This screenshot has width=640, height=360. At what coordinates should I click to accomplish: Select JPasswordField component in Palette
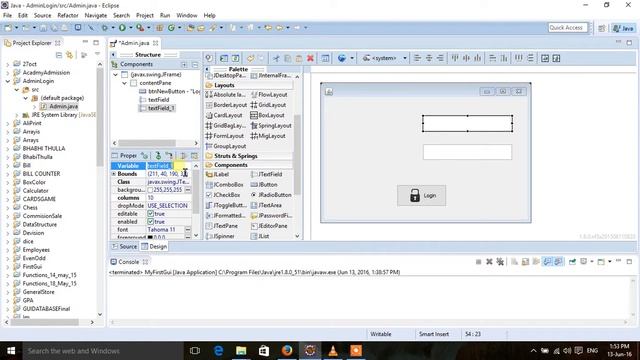271,216
